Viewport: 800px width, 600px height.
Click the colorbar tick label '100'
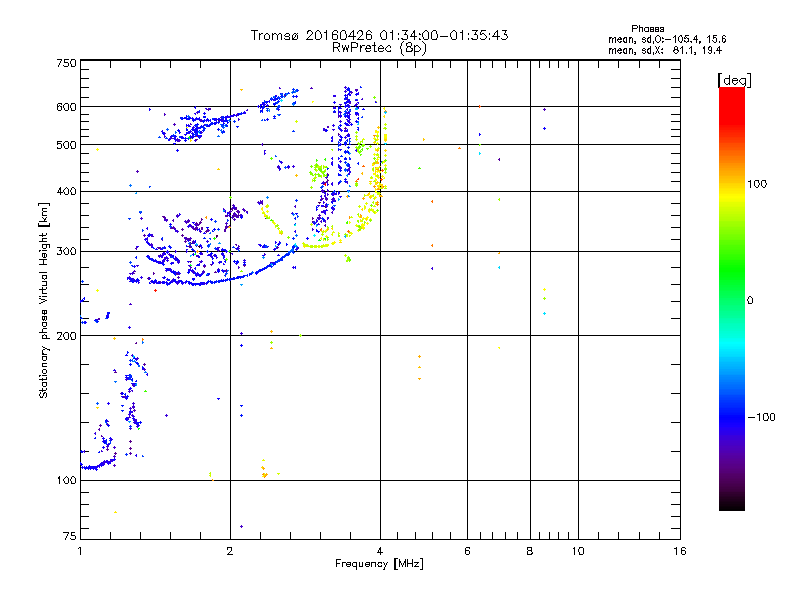(757, 184)
